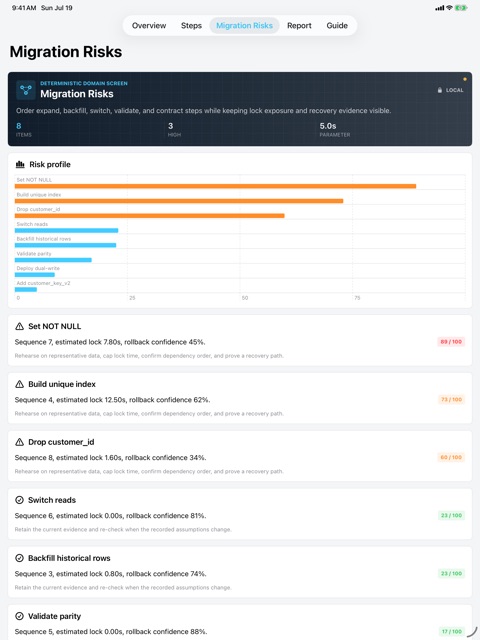Click the 9:41 AM clock in status bar

[x=24, y=8]
